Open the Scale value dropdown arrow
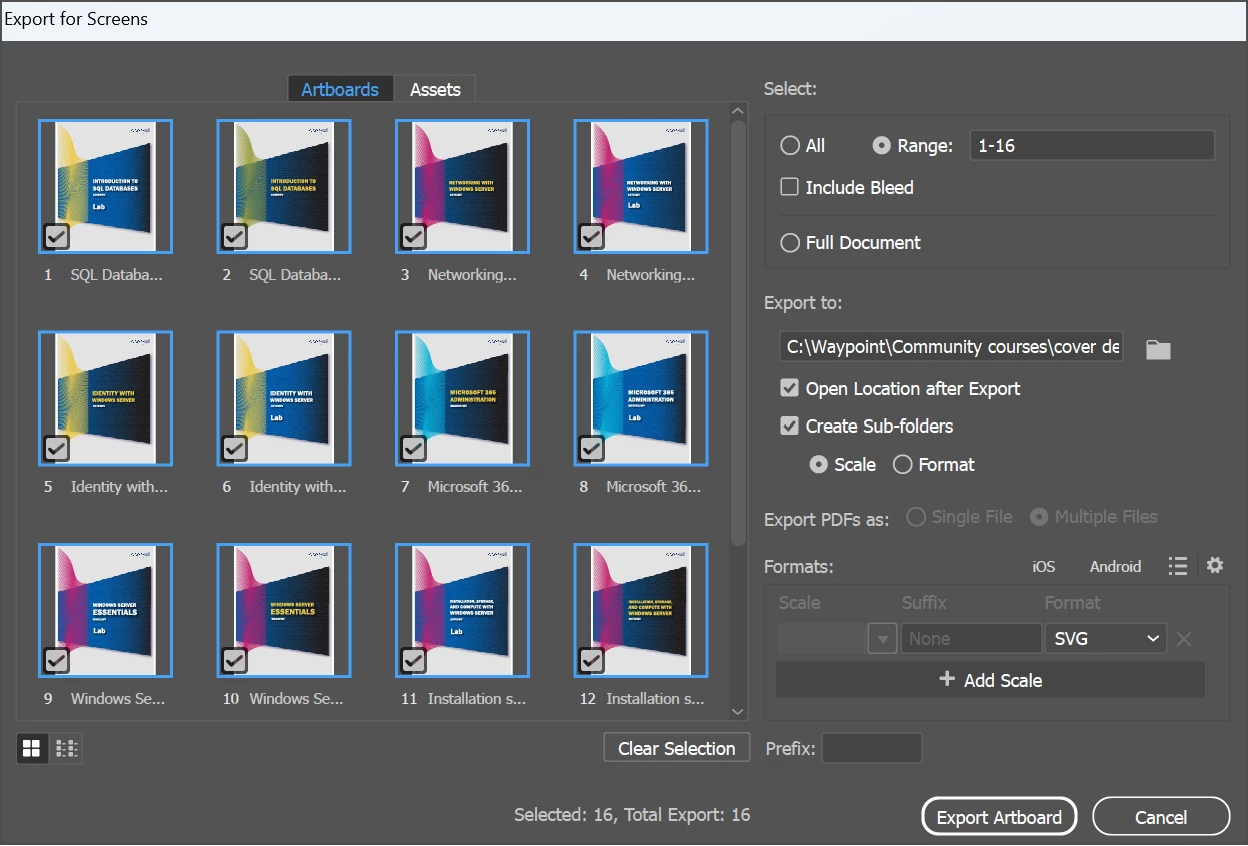Viewport: 1248px width, 846px height. (882, 638)
